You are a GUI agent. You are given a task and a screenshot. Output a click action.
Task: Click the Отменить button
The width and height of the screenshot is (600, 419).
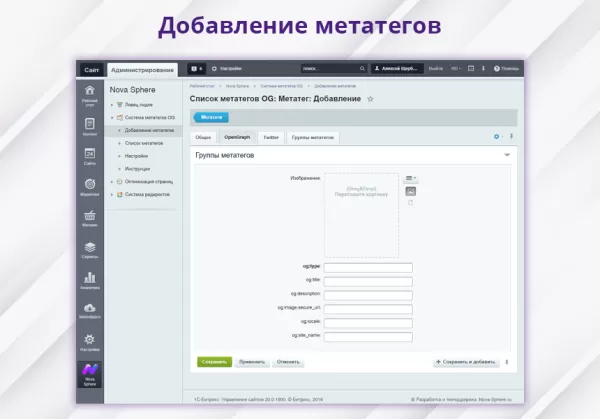point(288,362)
